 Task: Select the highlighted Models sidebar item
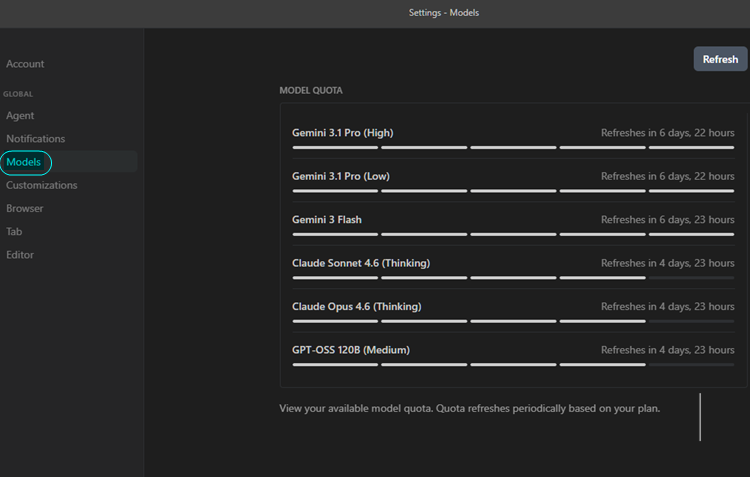click(24, 162)
